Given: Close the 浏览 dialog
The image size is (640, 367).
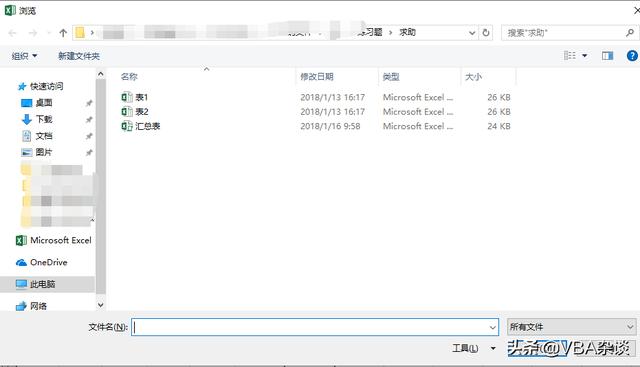Looking at the screenshot, I should [x=636, y=10].
